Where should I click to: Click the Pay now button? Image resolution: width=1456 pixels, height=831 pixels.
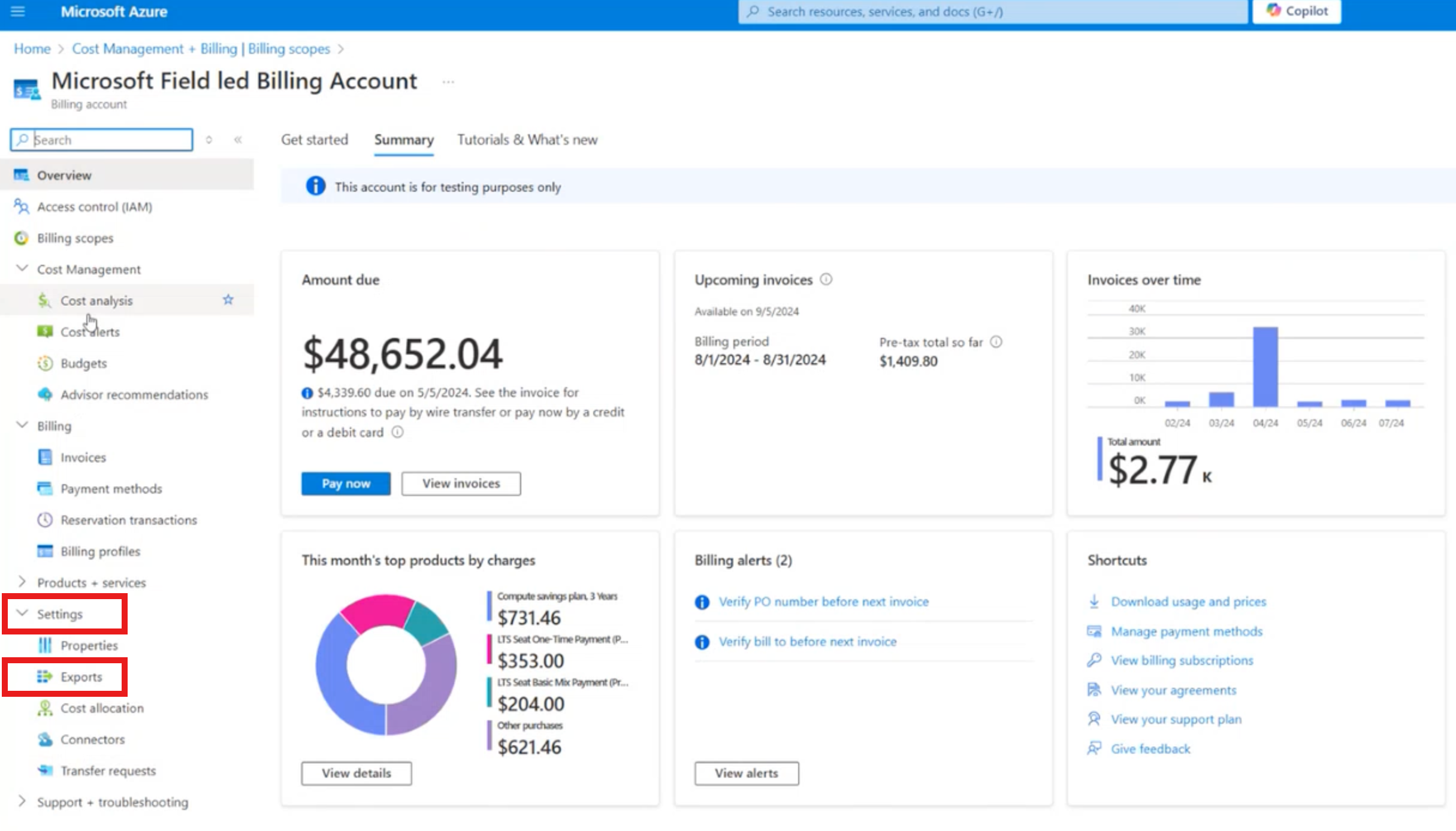pos(346,483)
